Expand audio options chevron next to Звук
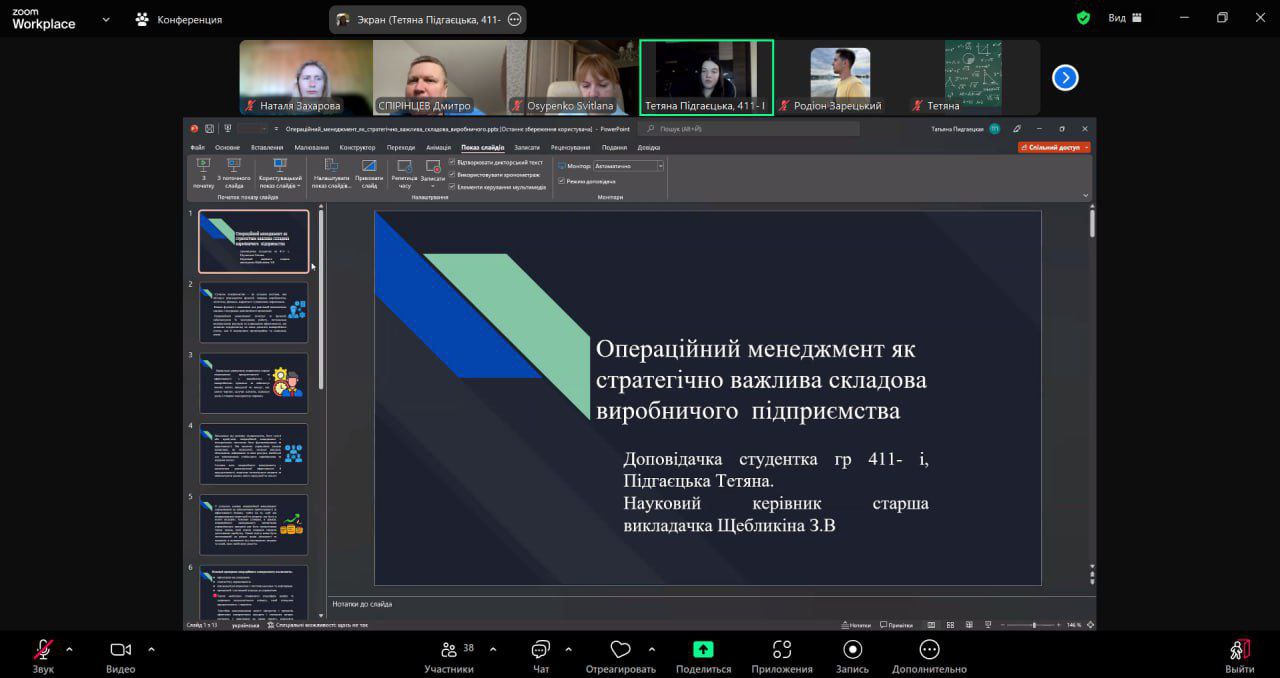 click(69, 649)
